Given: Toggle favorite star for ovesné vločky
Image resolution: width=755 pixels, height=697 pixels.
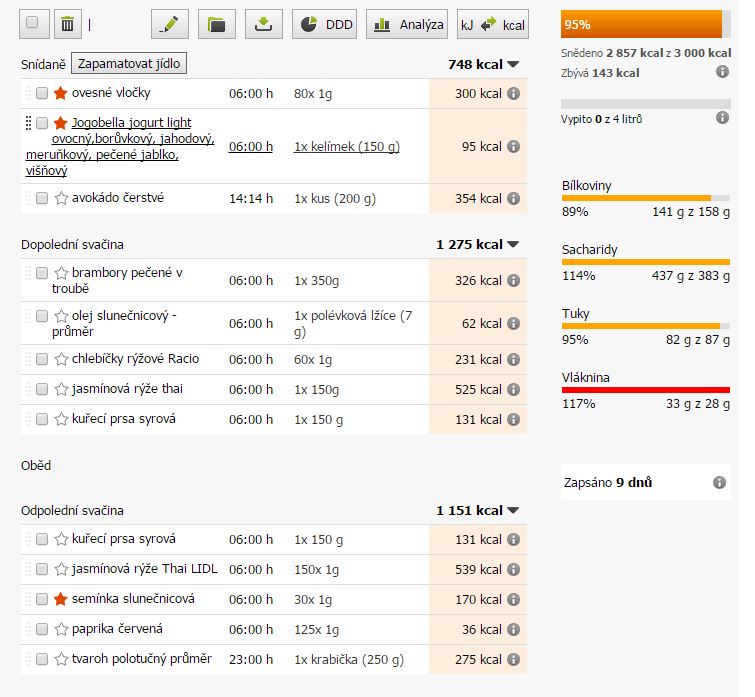Looking at the screenshot, I should 60,92.
